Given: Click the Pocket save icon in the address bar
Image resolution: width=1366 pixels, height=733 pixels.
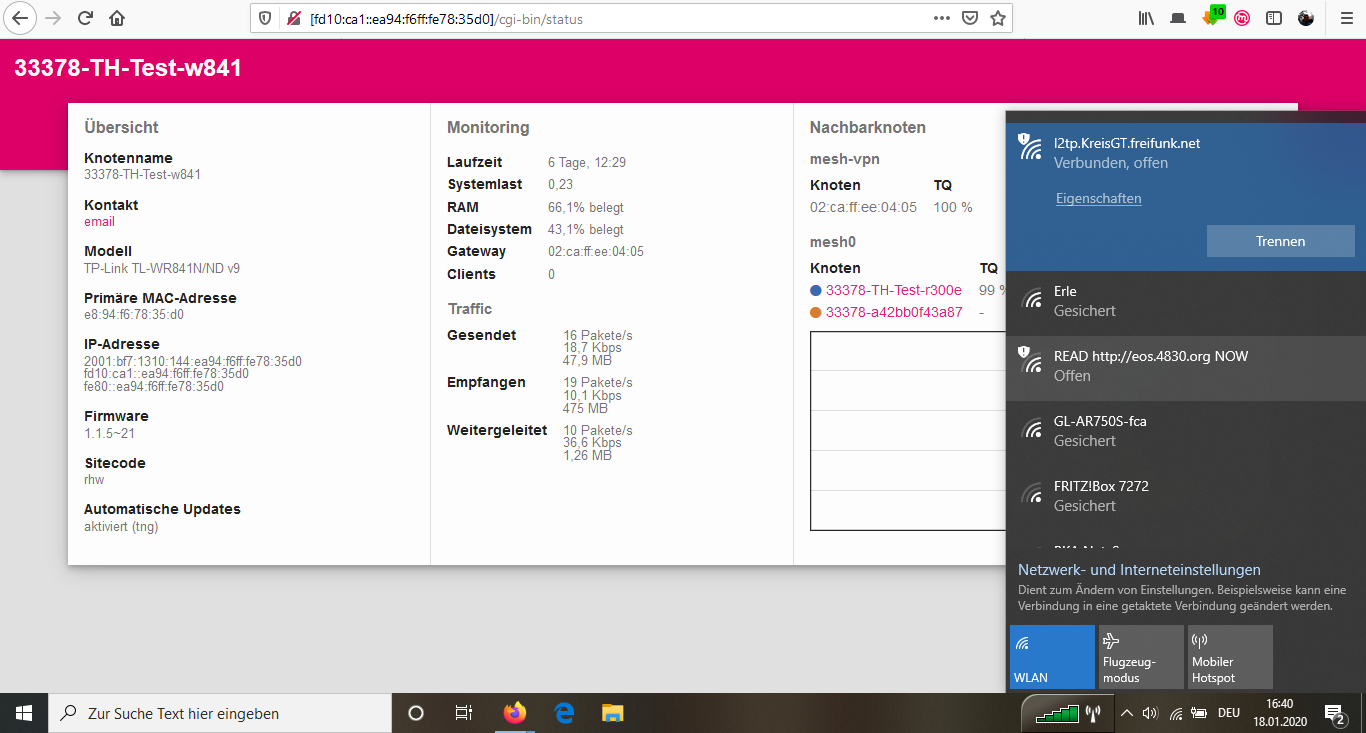Looking at the screenshot, I should click(969, 18).
